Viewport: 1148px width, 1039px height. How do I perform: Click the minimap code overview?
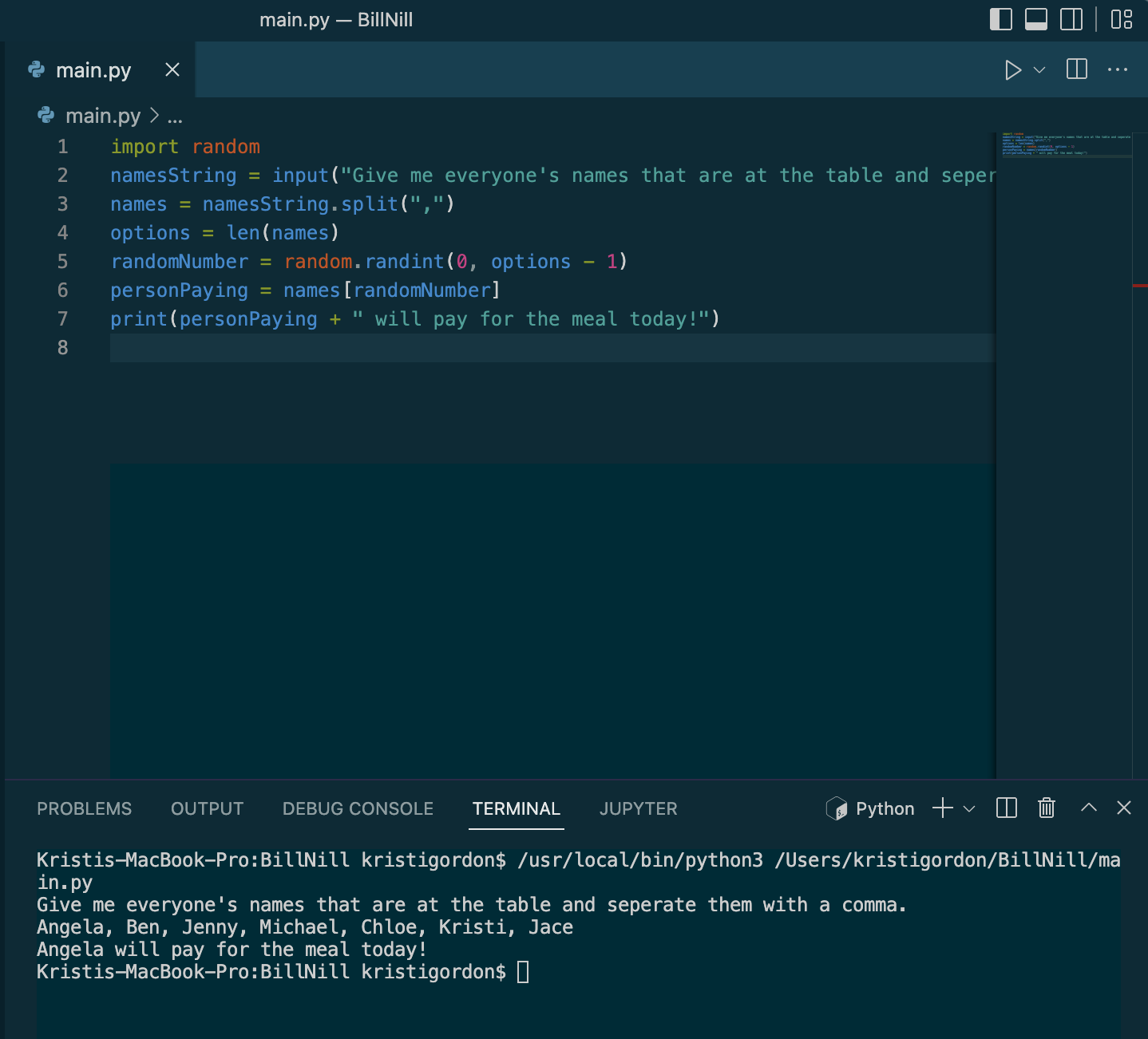pyautogui.click(x=1067, y=152)
